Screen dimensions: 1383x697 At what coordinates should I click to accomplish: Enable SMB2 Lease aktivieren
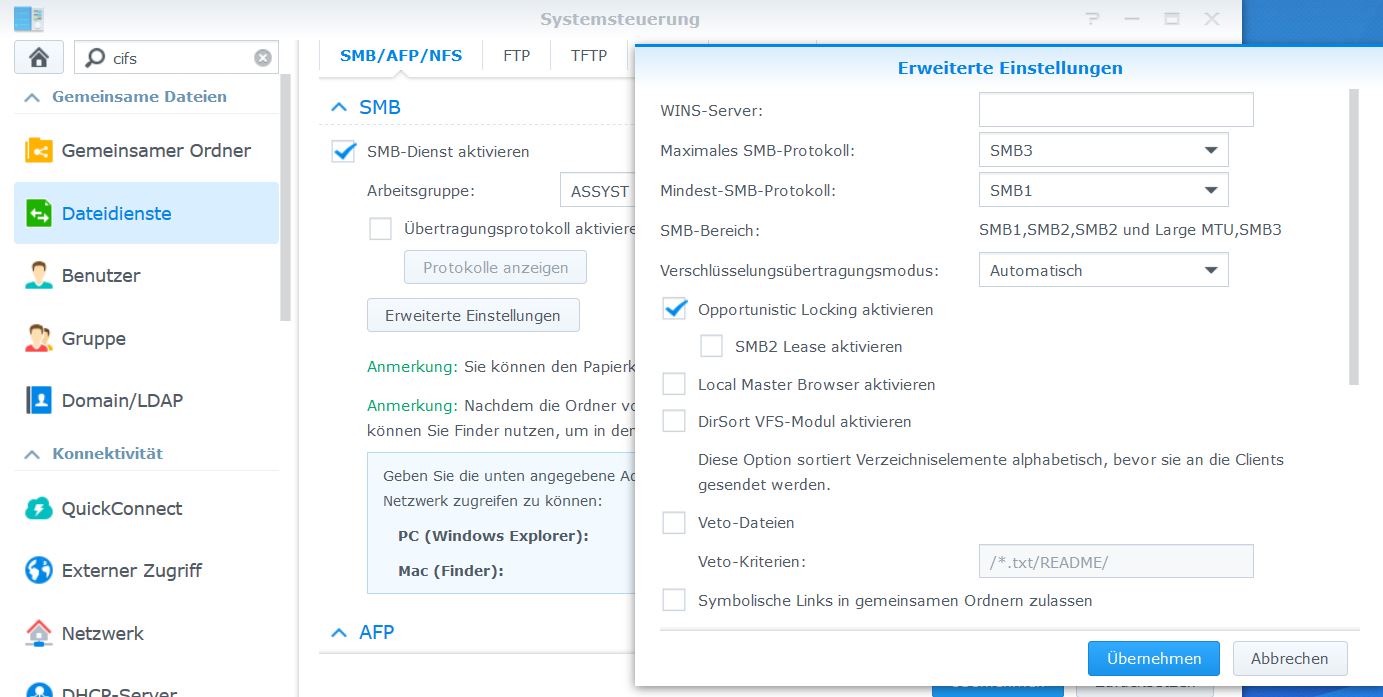[x=711, y=346]
